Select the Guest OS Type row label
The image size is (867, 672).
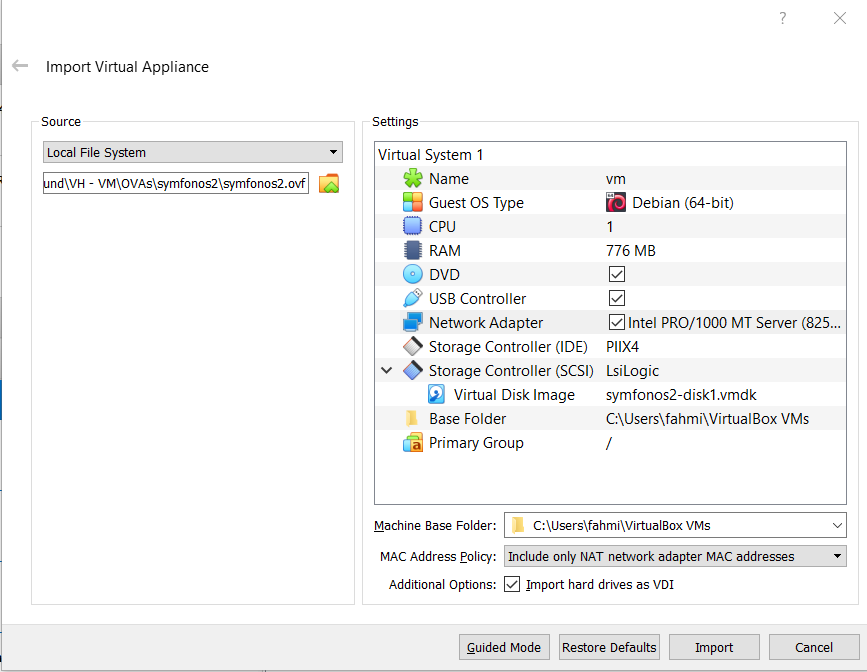pos(477,203)
